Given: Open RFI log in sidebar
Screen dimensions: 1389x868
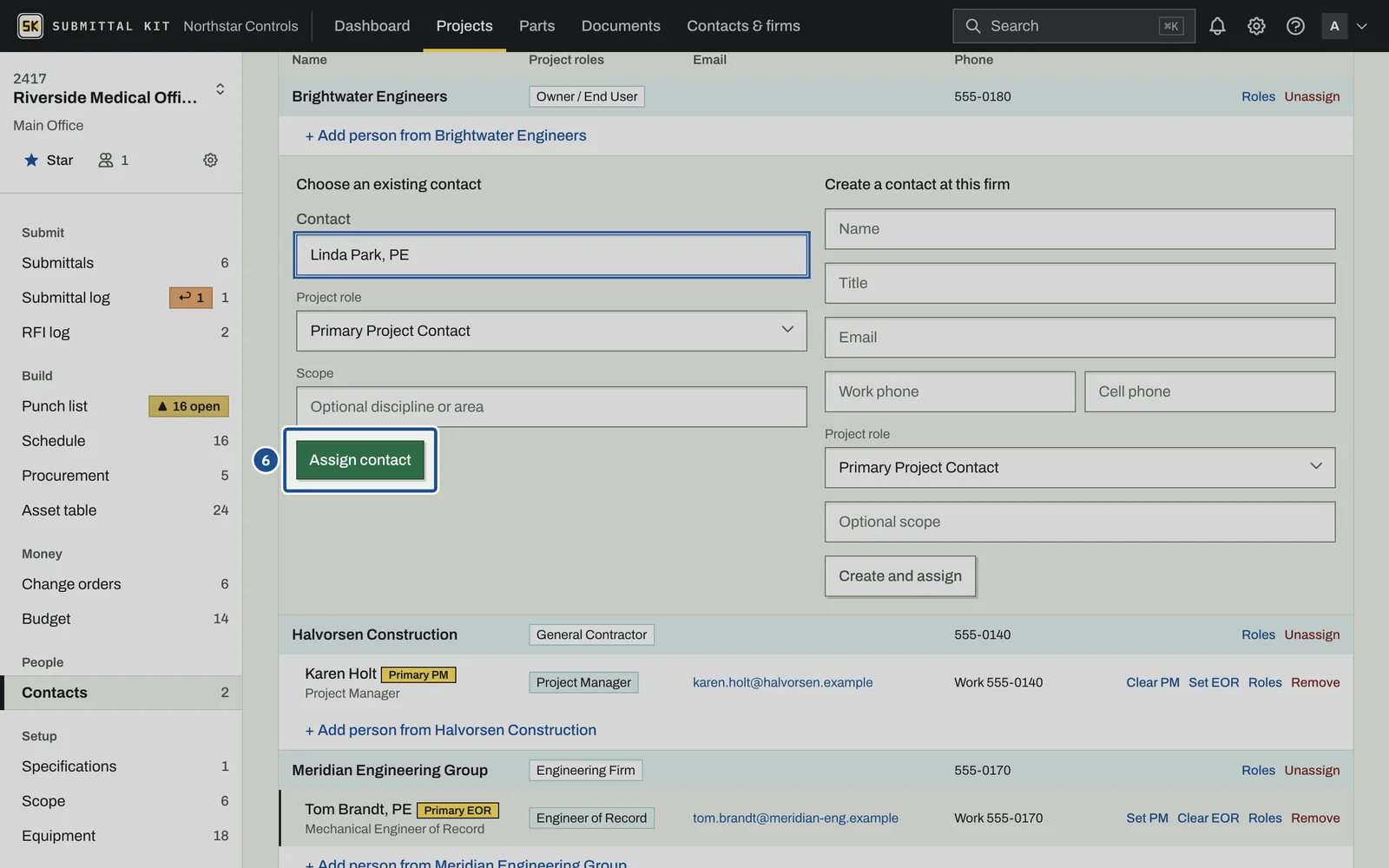Looking at the screenshot, I should click(122, 332).
